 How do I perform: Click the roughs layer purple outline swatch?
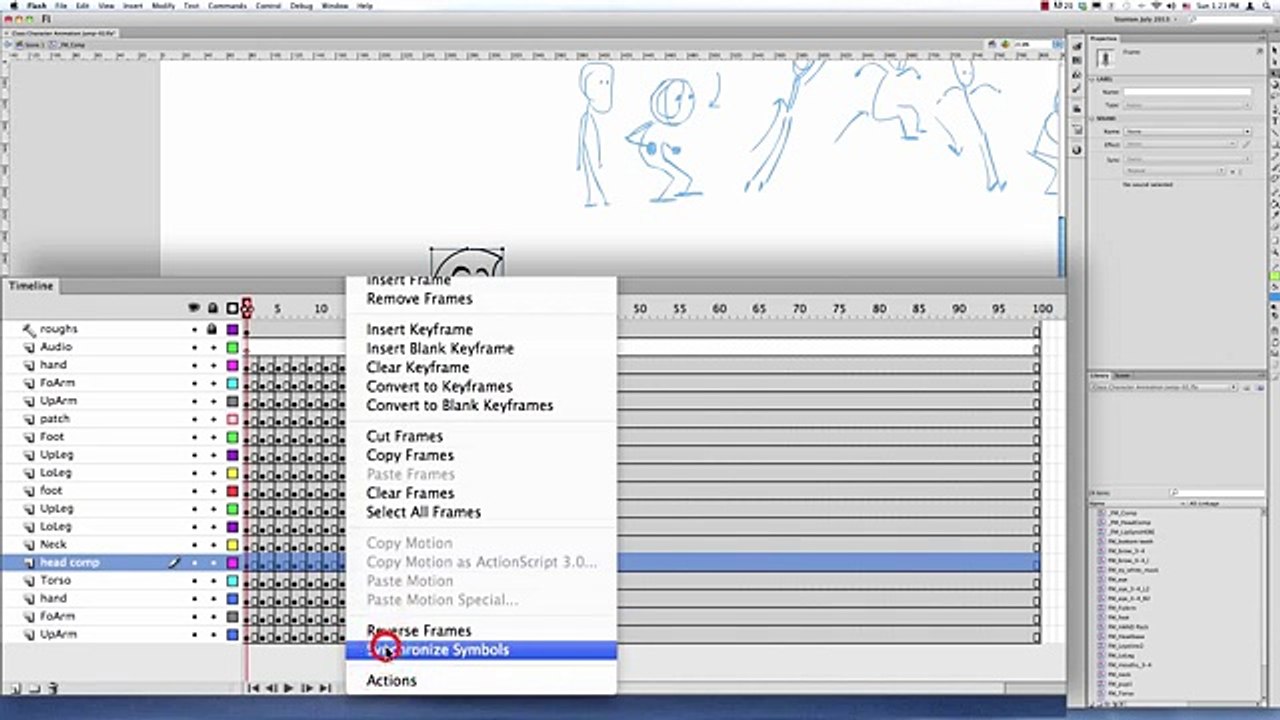click(x=232, y=329)
